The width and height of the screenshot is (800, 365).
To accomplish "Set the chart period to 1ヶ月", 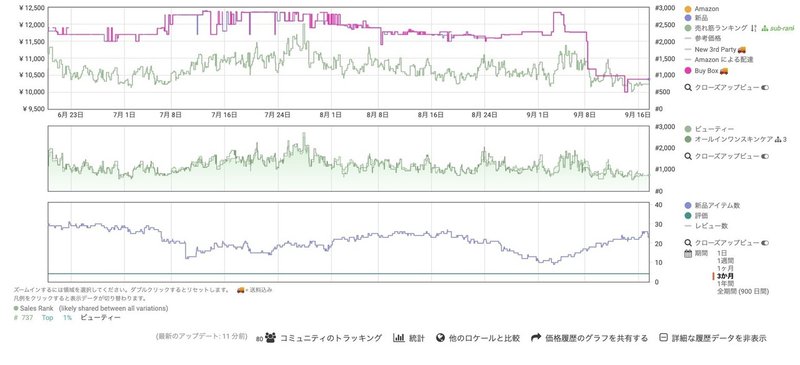I will [725, 269].
